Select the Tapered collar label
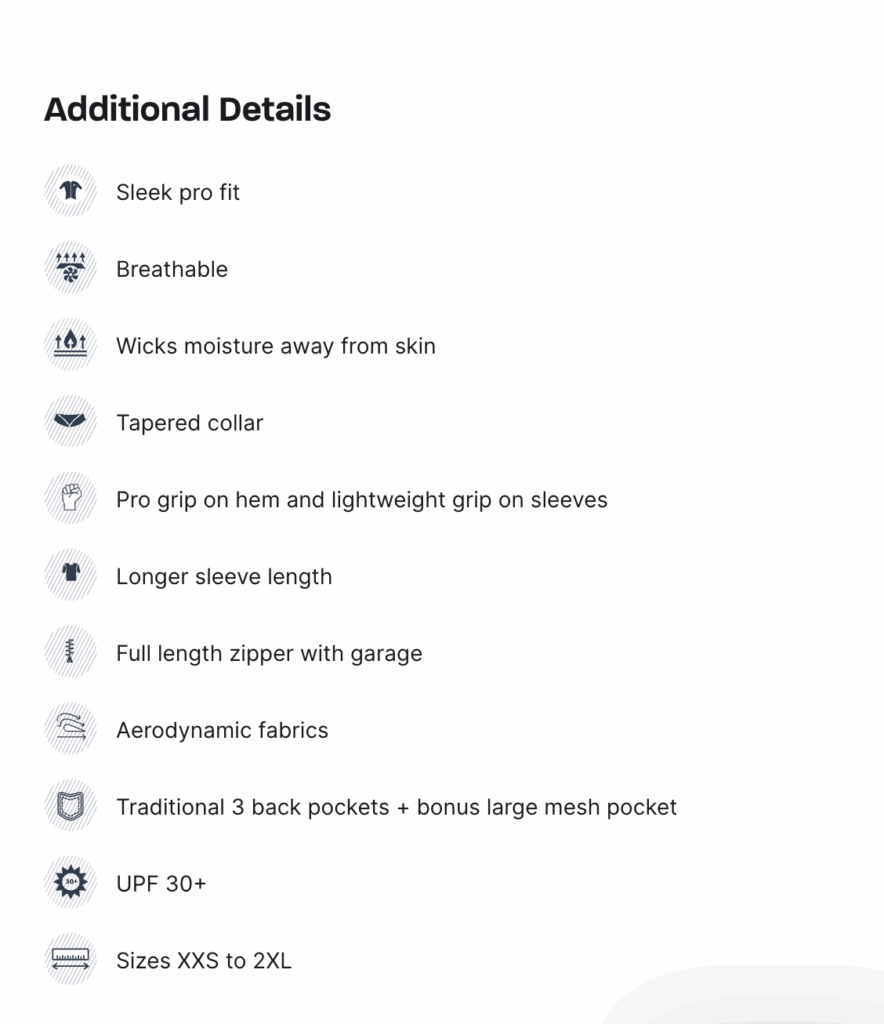Image resolution: width=884 pixels, height=1024 pixels. 189,423
